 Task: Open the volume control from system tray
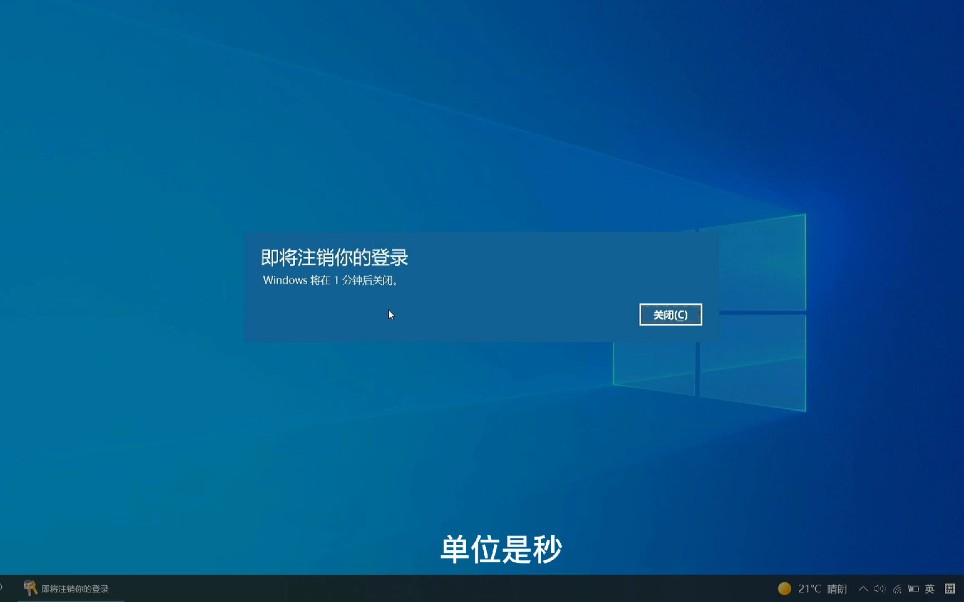[879, 589]
